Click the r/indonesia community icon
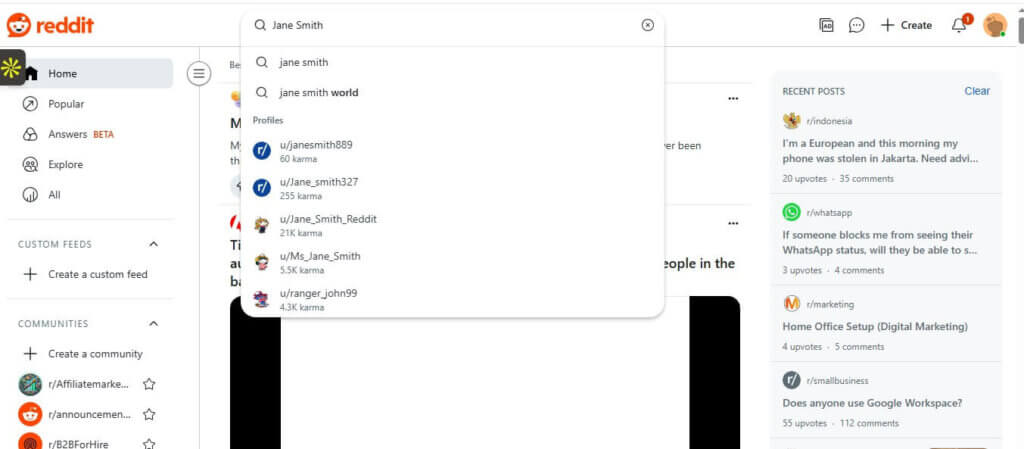1024x449 pixels. pos(792,121)
